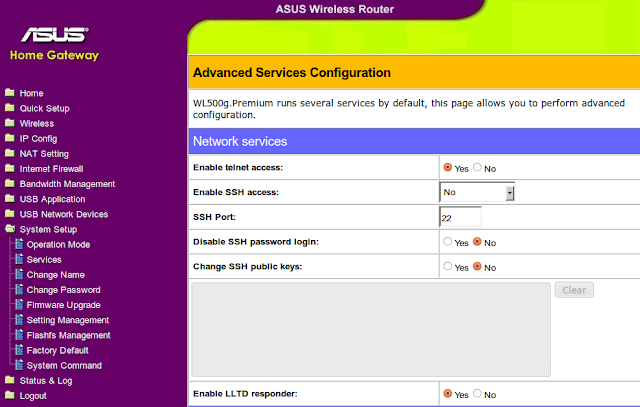This screenshot has width=640, height=407.
Task: Click the page icon beside Change Name
Action: (x=19, y=274)
